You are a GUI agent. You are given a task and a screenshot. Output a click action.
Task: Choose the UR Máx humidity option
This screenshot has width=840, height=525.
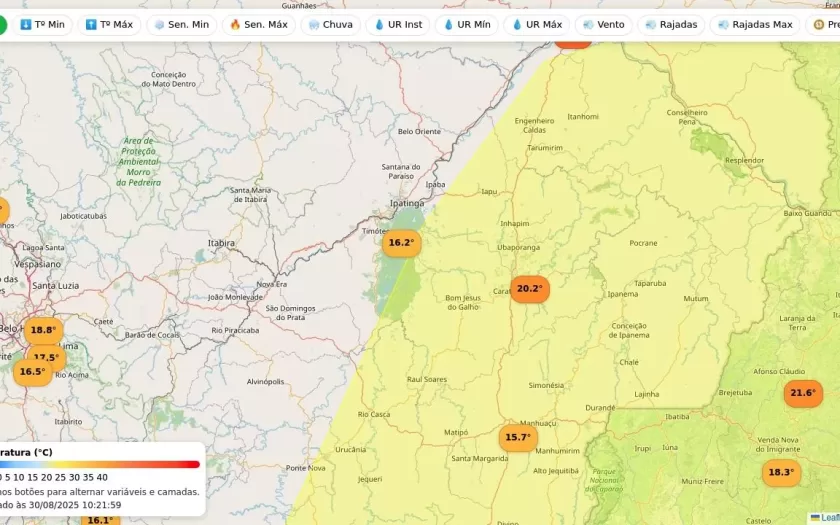pyautogui.click(x=536, y=24)
